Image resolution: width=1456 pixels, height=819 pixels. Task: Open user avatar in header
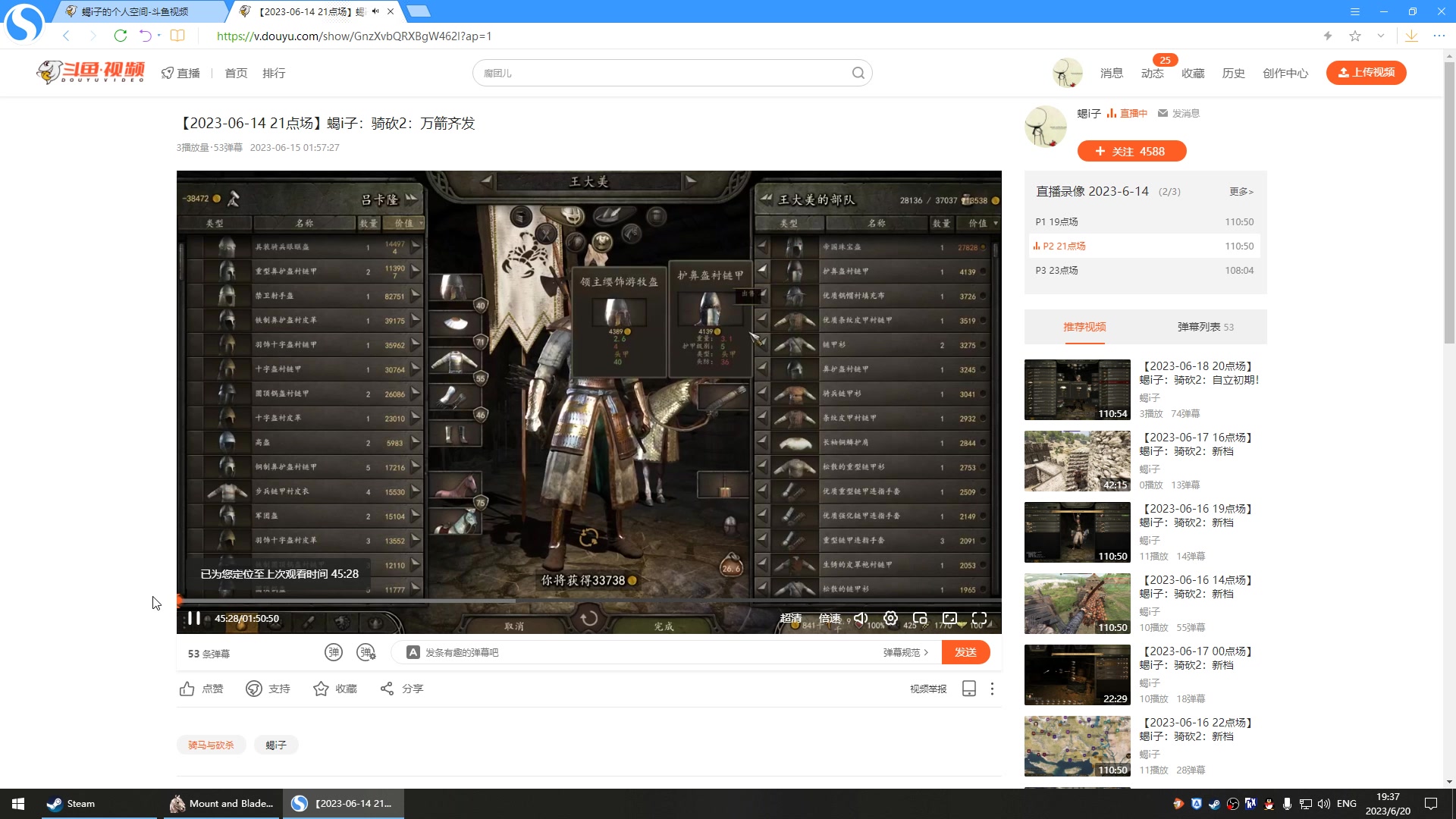[x=1067, y=73]
